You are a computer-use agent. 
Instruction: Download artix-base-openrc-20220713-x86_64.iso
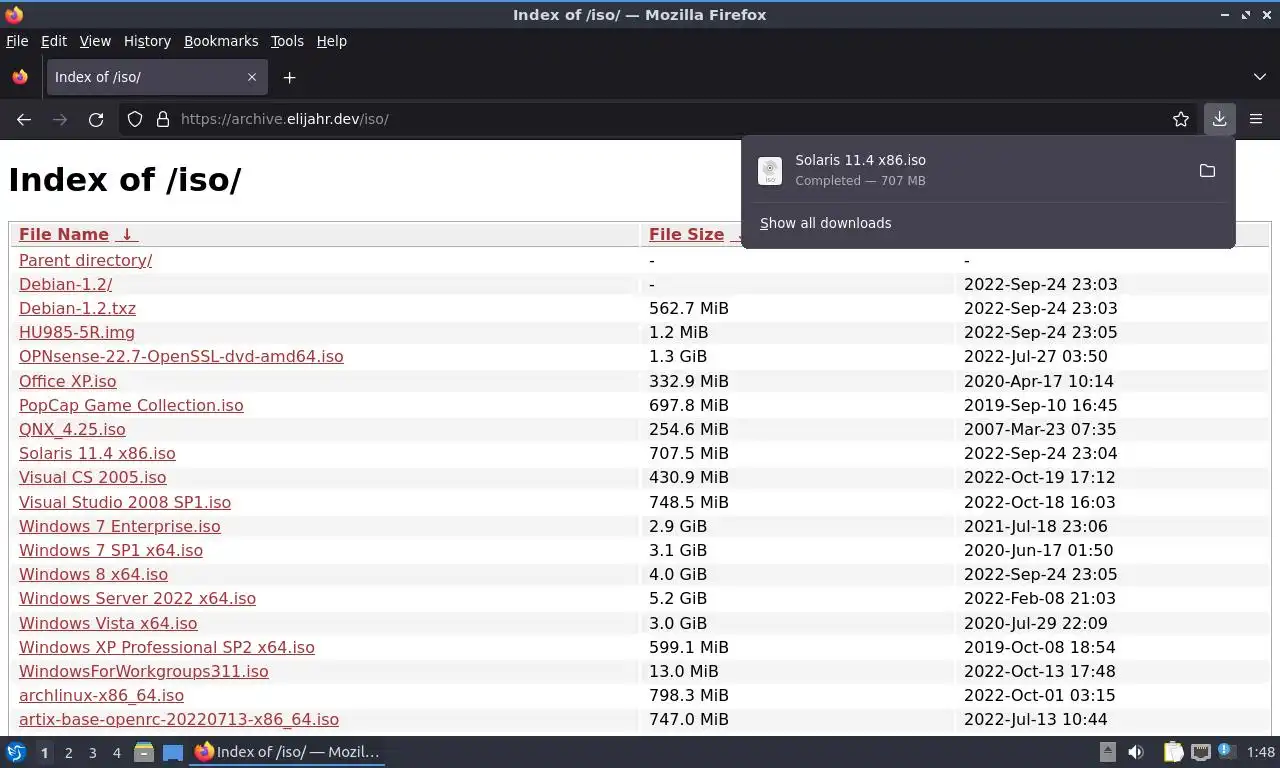(x=179, y=719)
